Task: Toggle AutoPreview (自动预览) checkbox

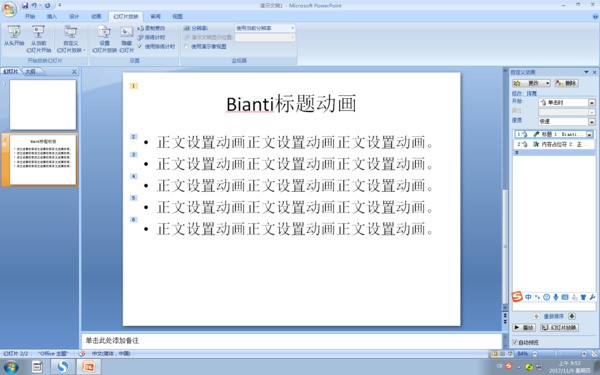Action: (x=515, y=342)
